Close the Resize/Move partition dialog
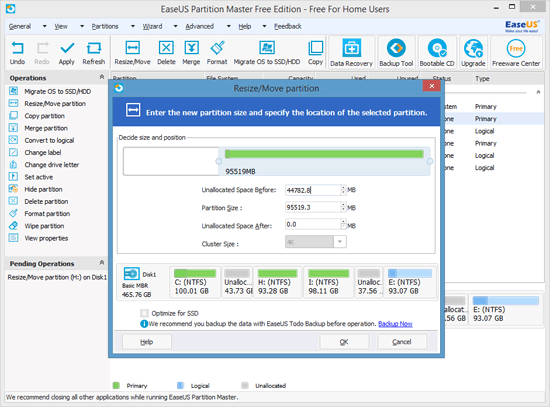 click(x=431, y=86)
